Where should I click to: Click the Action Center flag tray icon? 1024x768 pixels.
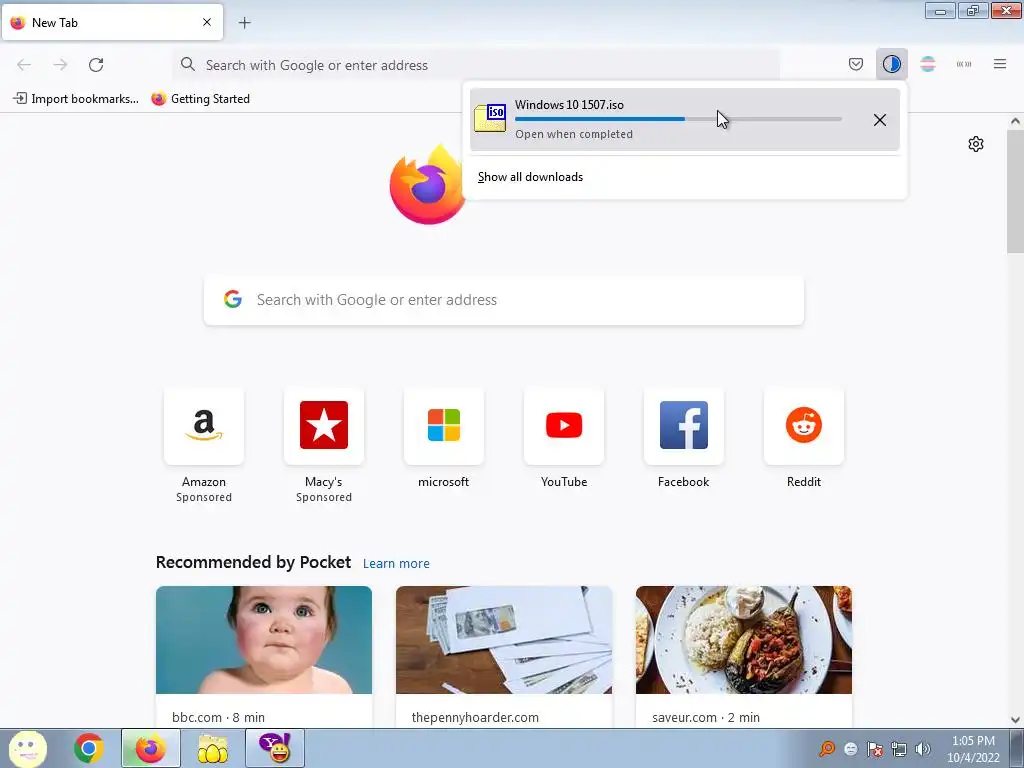(874, 749)
